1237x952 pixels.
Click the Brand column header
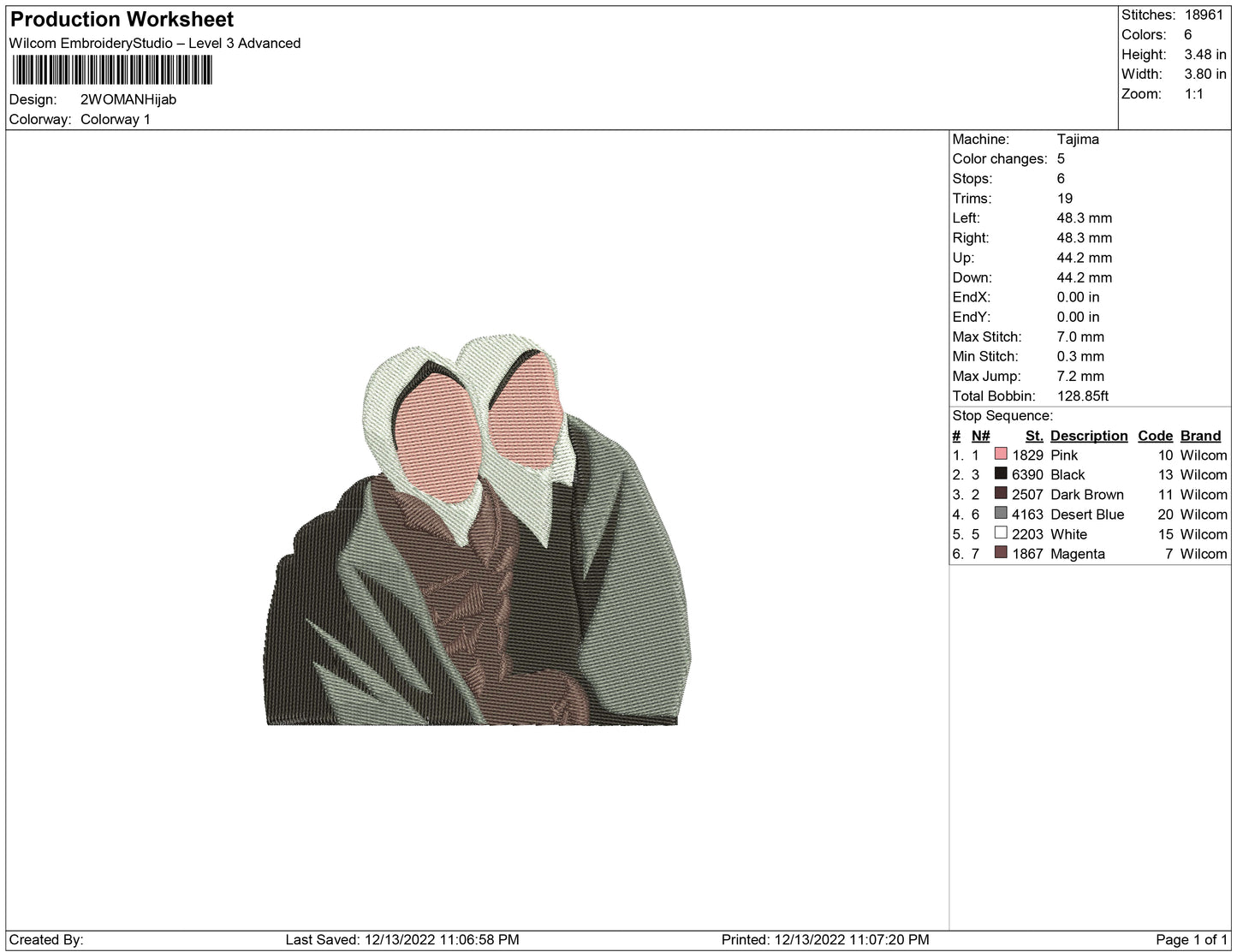(x=1201, y=435)
